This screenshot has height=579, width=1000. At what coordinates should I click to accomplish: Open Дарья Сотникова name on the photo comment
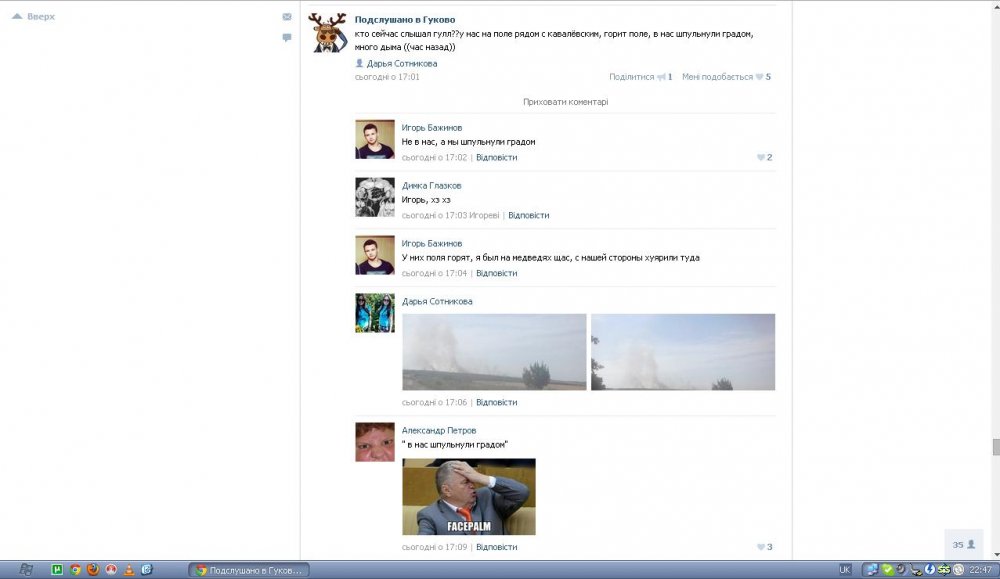(437, 302)
